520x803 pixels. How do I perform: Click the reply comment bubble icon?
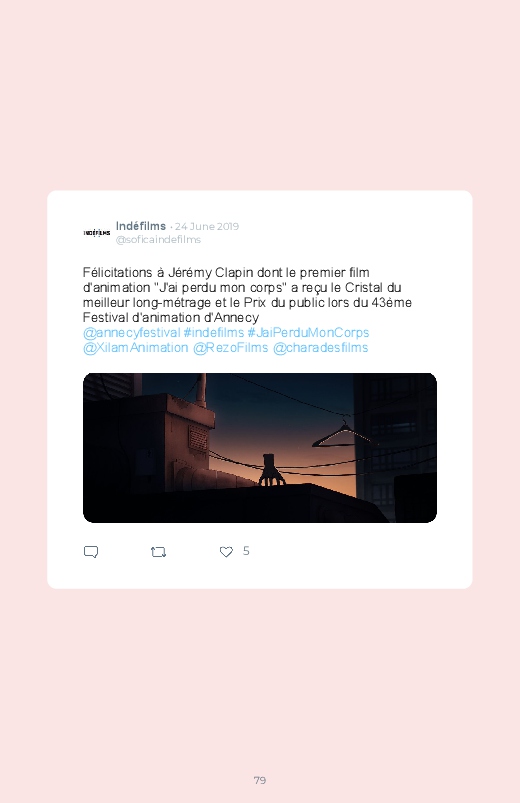coord(91,552)
